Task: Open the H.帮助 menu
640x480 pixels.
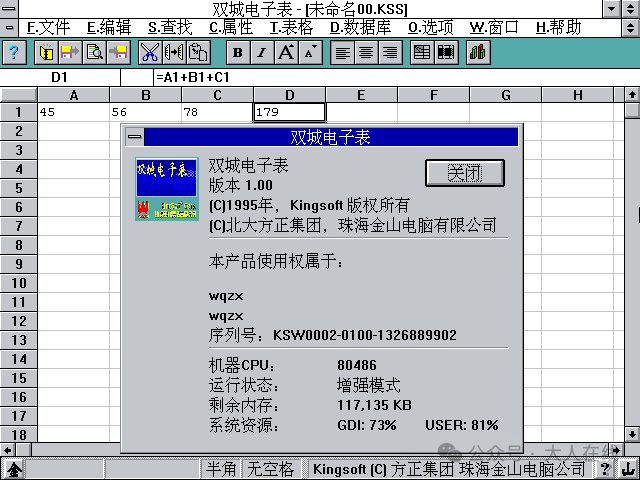Action: pos(558,28)
